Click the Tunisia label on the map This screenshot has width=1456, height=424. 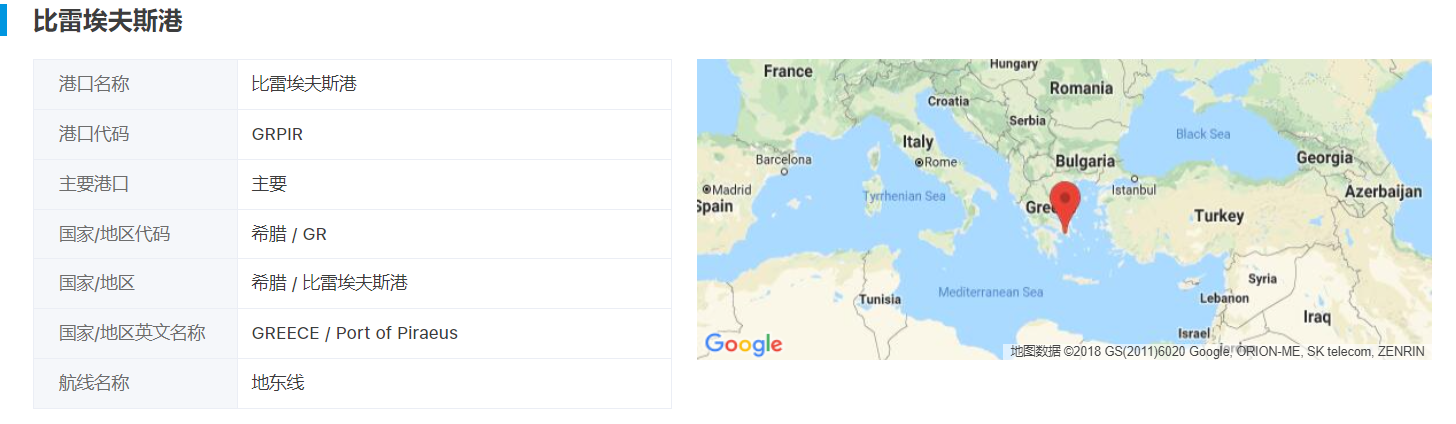tap(880, 299)
